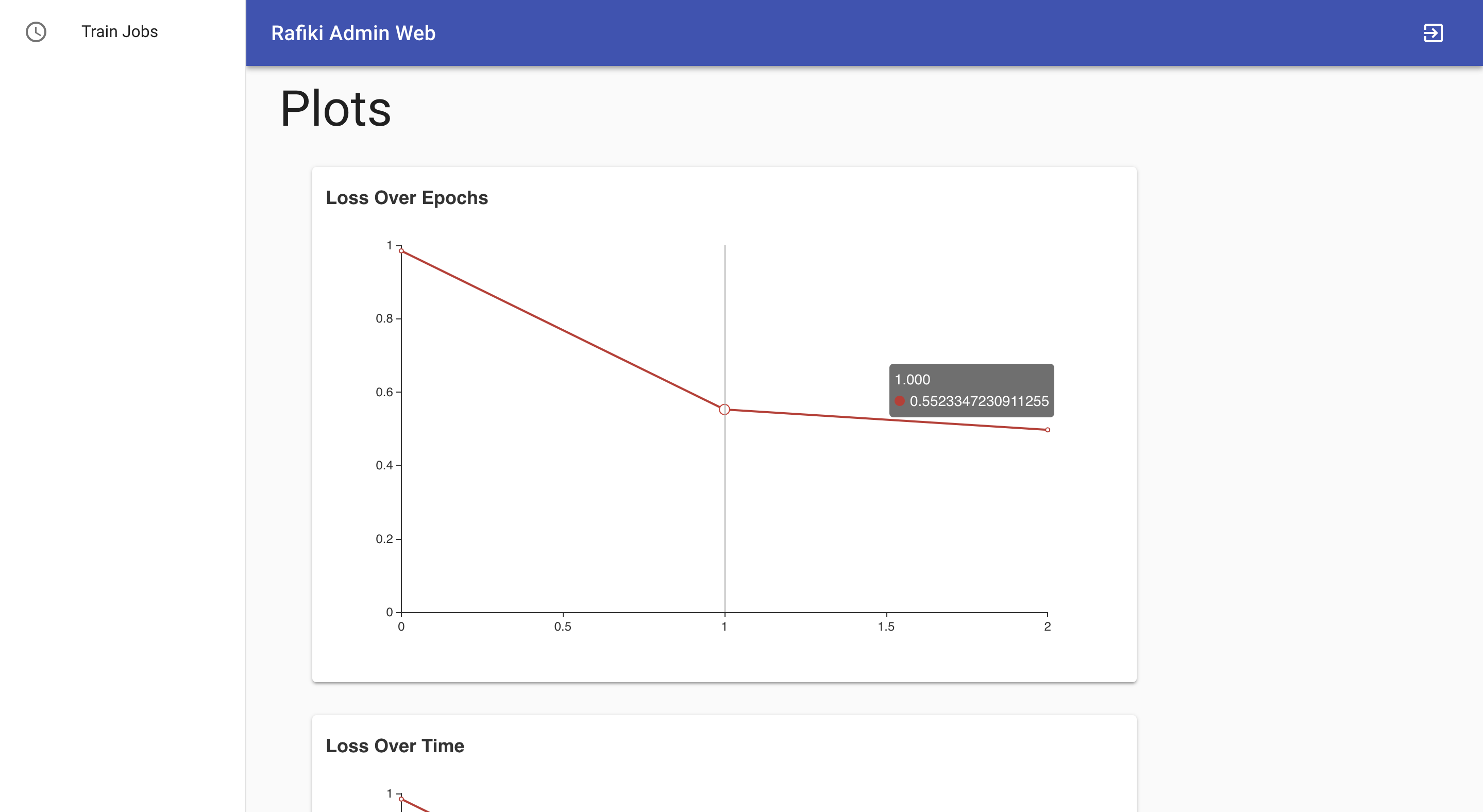1483x812 pixels.
Task: Click the 0.8 label on the y-axis
Action: 384,320
